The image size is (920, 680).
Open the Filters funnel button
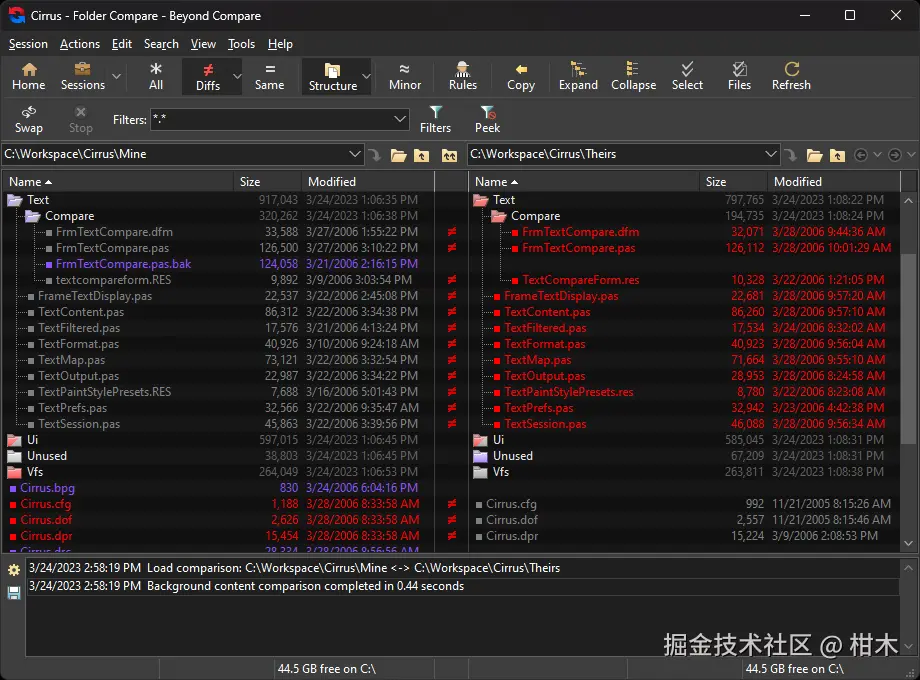(x=435, y=120)
